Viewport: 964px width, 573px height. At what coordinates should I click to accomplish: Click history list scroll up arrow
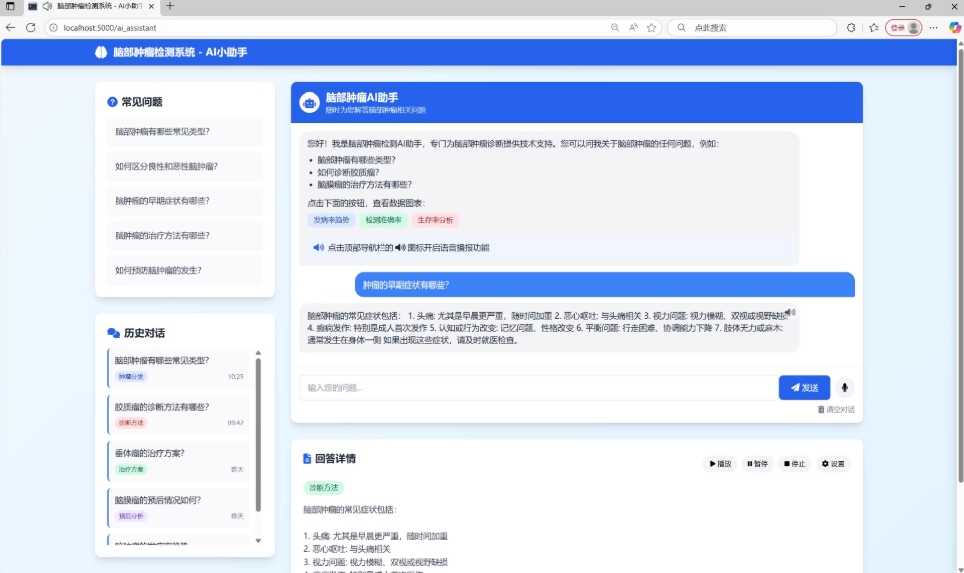[258, 353]
